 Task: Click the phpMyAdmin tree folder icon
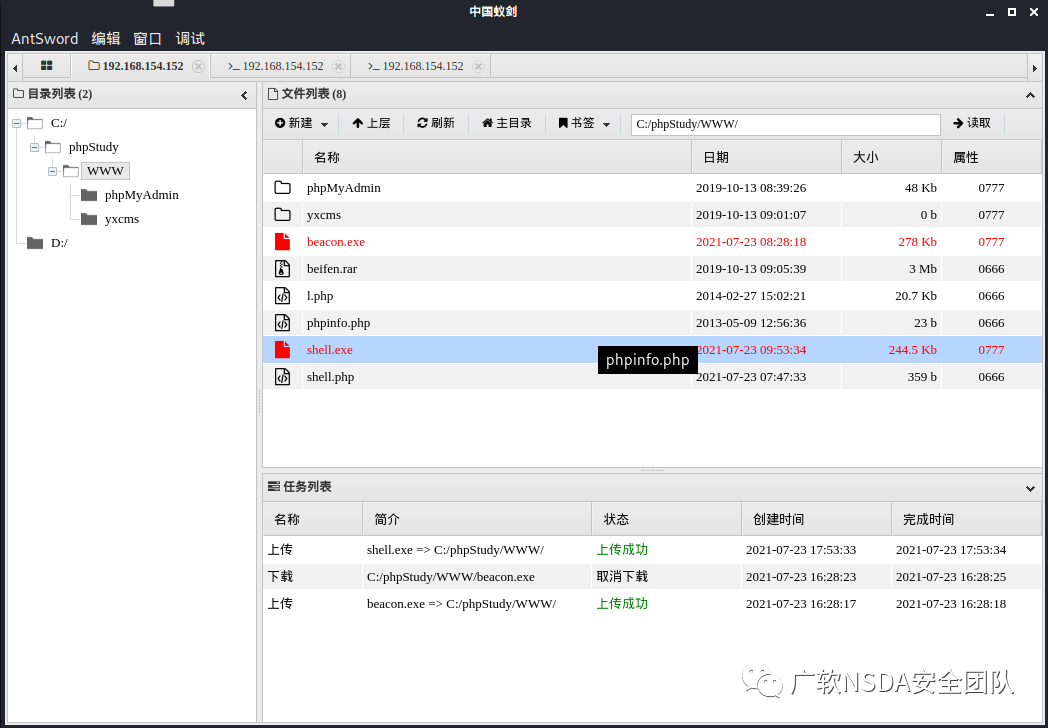click(x=88, y=195)
